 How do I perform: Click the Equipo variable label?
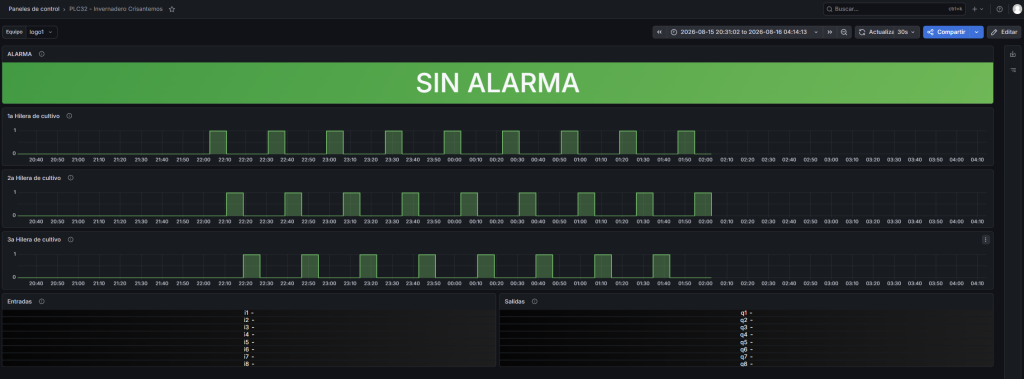(14, 32)
